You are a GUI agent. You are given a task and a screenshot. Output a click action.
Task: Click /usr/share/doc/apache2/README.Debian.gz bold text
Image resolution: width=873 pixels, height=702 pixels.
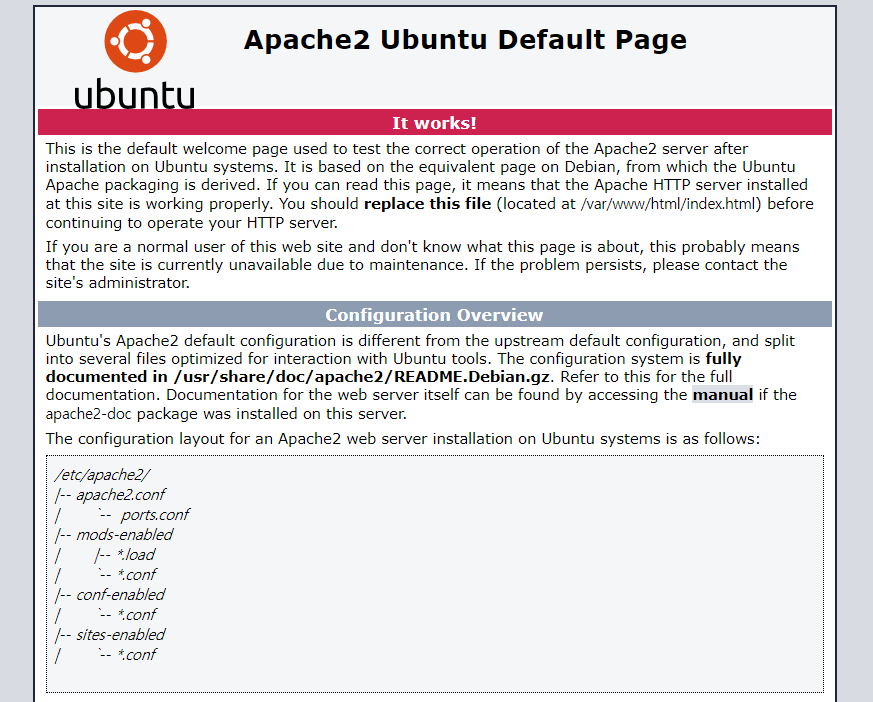pyautogui.click(x=362, y=377)
